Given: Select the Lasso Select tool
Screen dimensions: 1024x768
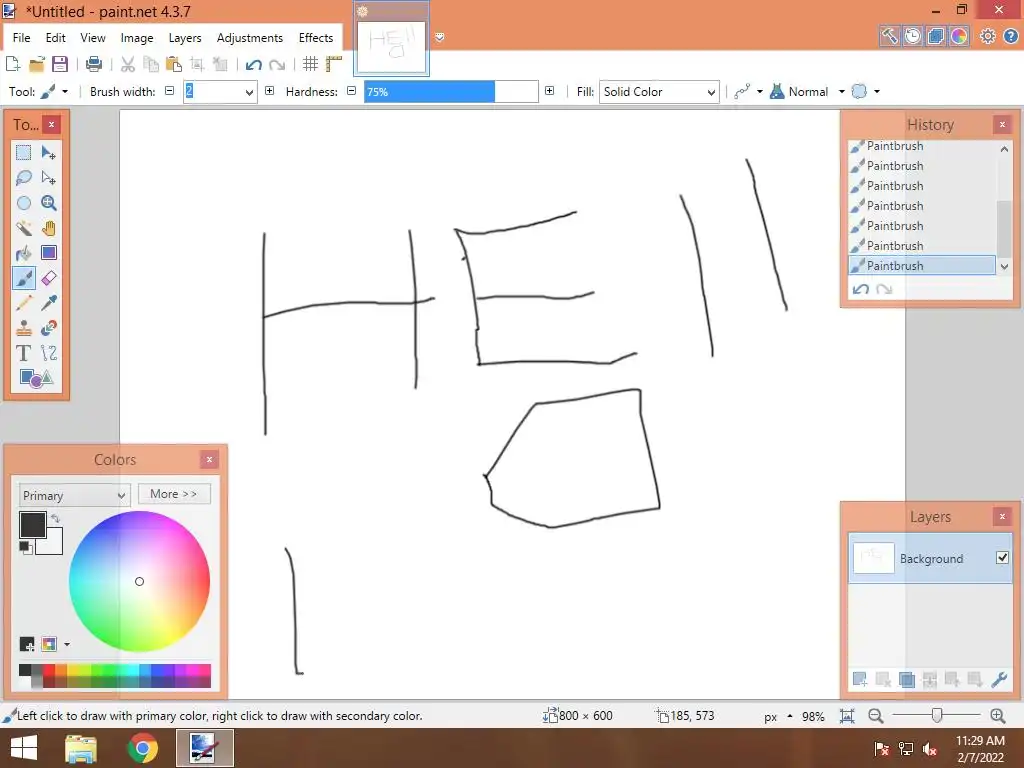Looking at the screenshot, I should 24,178.
